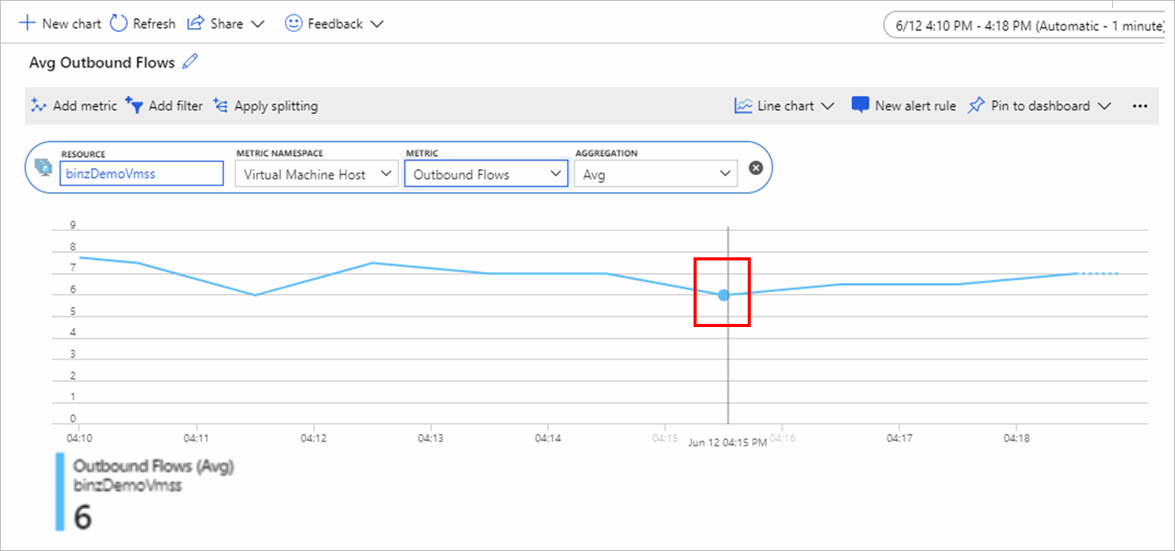Click the pencil icon to rename chart

pyautogui.click(x=190, y=62)
